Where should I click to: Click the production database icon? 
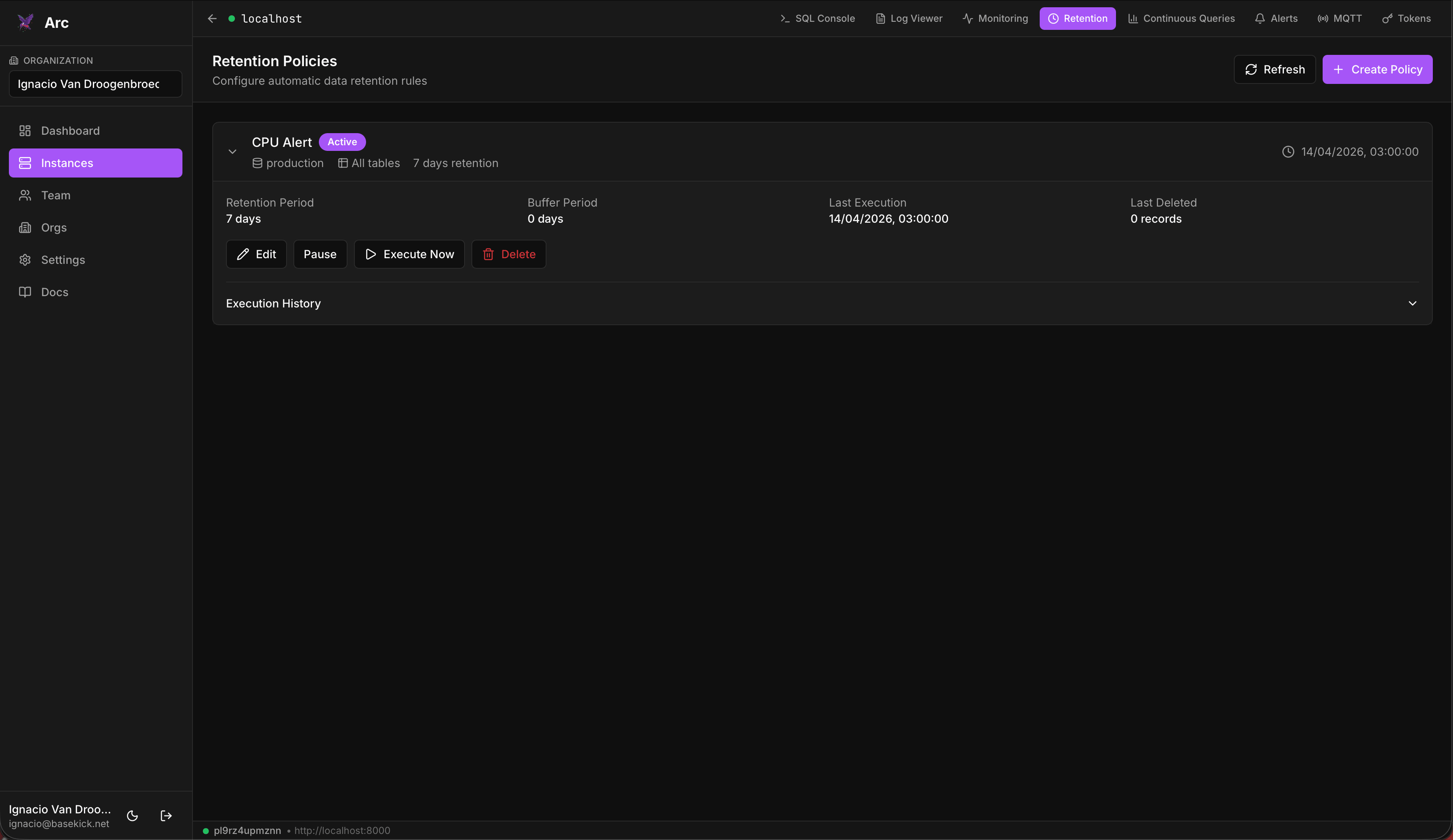pyautogui.click(x=257, y=163)
